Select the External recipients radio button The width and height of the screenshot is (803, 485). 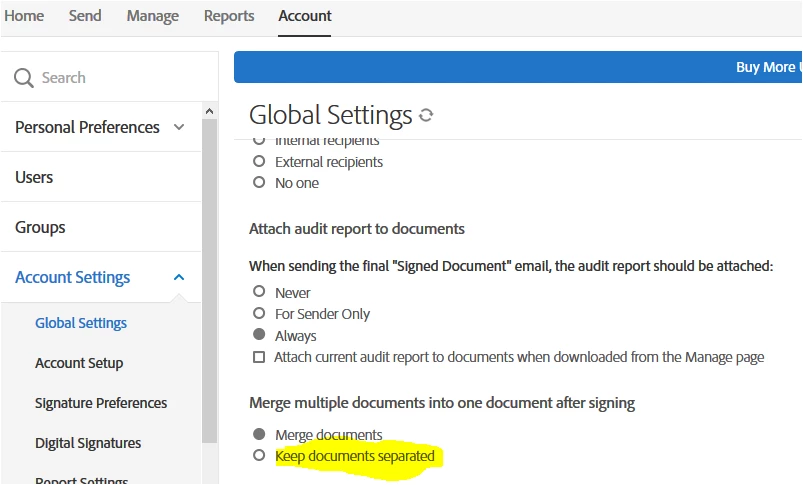259,161
